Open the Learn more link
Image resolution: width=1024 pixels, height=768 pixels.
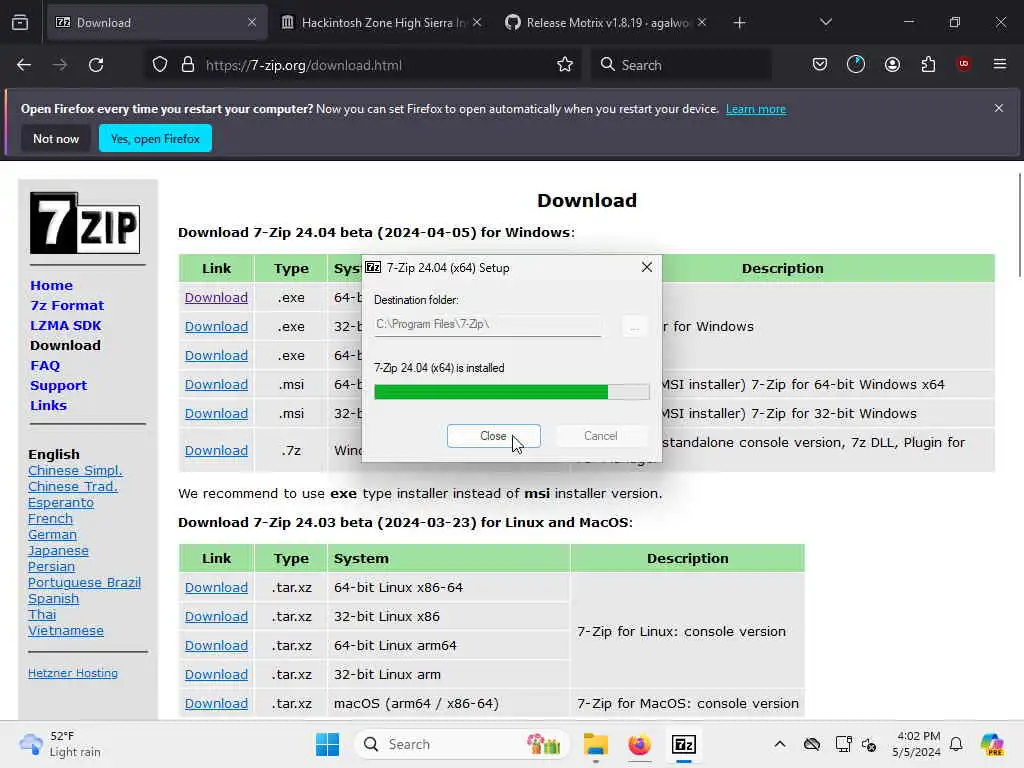coord(756,109)
